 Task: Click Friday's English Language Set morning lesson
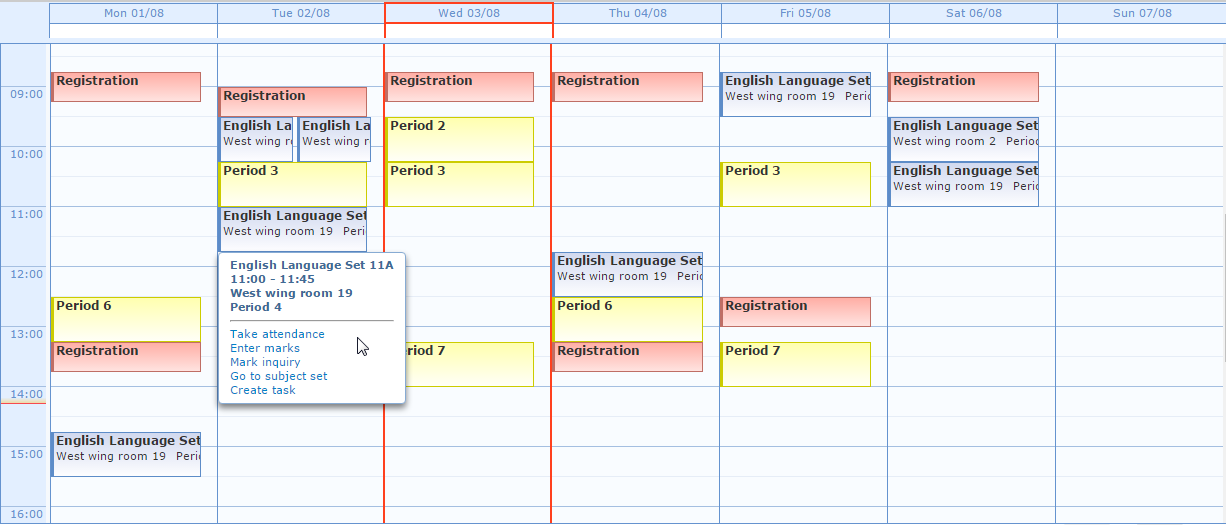click(x=796, y=94)
